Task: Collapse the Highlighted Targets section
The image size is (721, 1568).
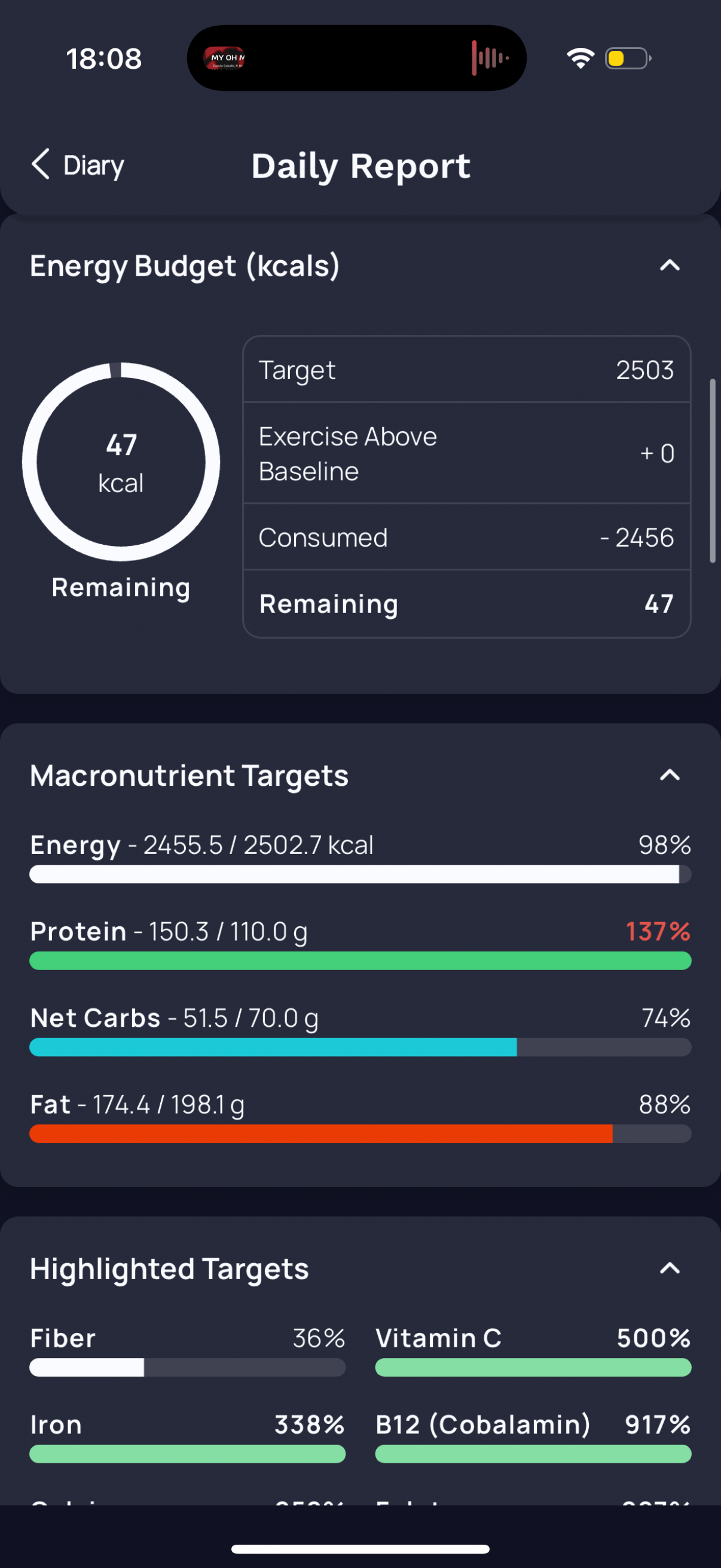Action: pyautogui.click(x=669, y=1268)
